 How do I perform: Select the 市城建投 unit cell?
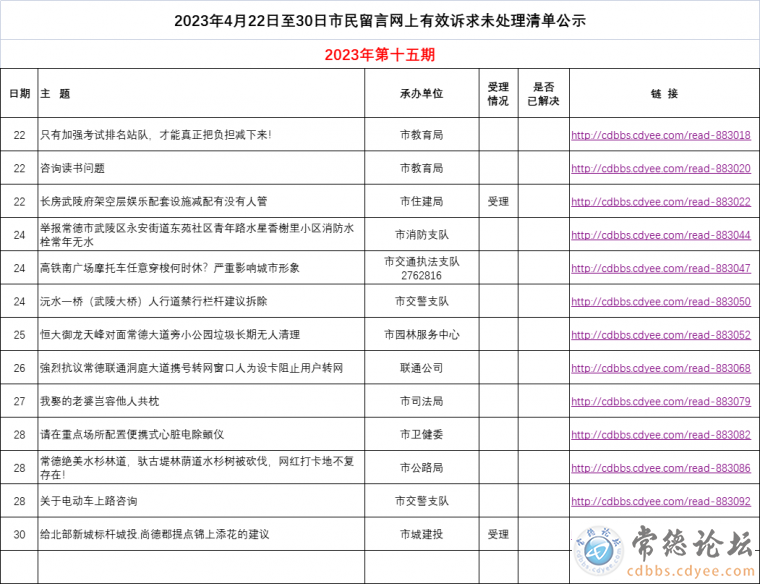421,534
